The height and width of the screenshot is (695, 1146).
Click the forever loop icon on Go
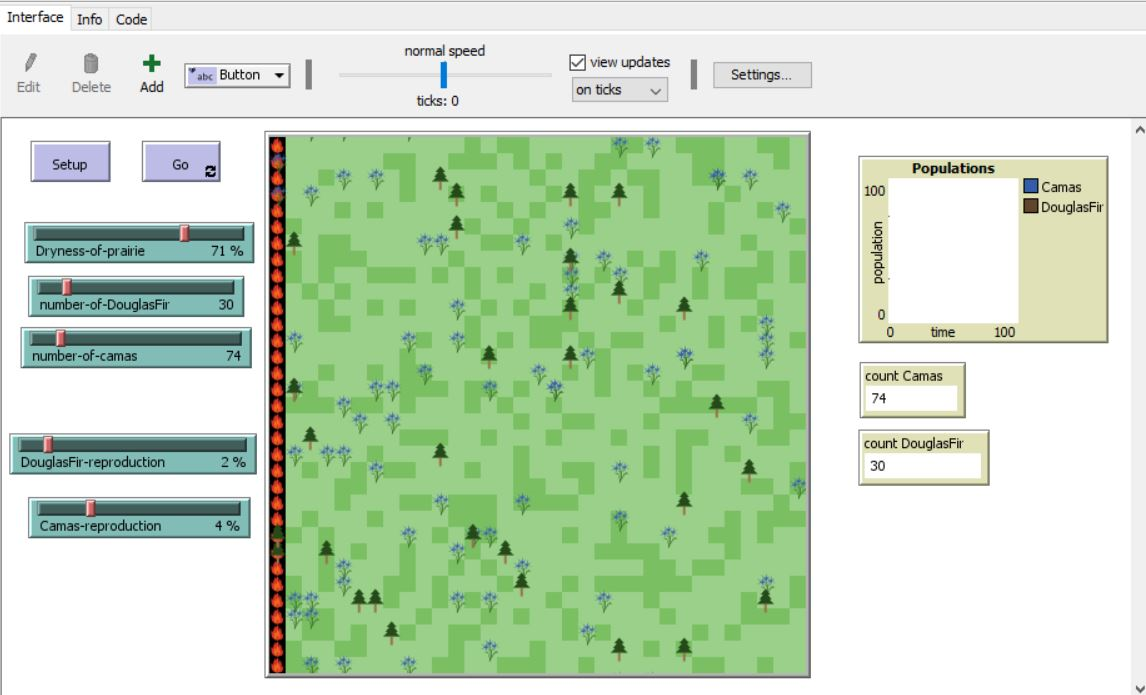[x=210, y=172]
